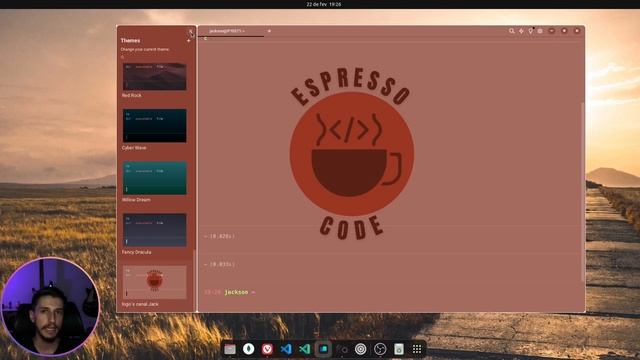This screenshot has width=640, height=360.
Task: Open the jackson terminal tab
Action: coord(231,31)
